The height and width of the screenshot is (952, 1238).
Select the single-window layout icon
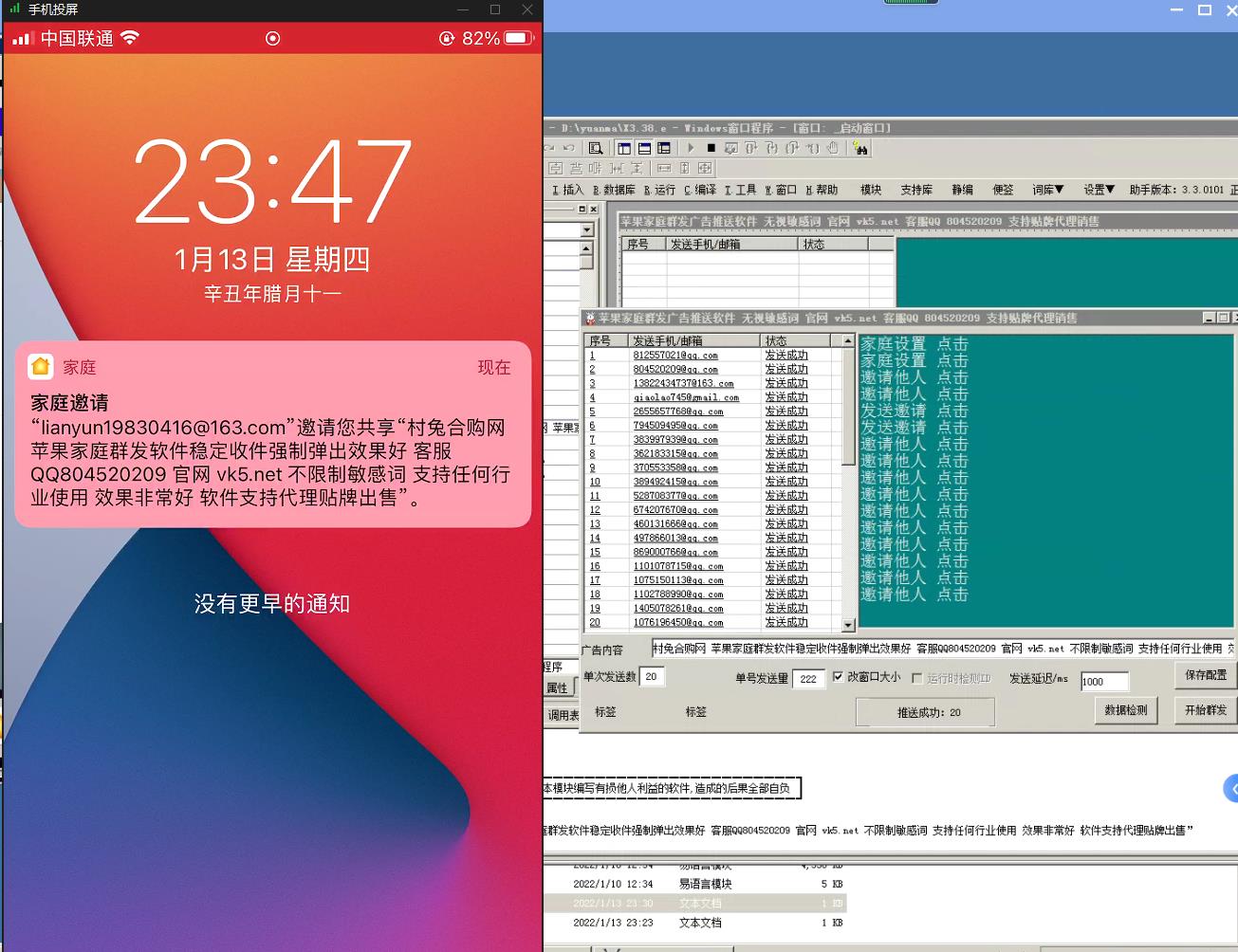(624, 148)
